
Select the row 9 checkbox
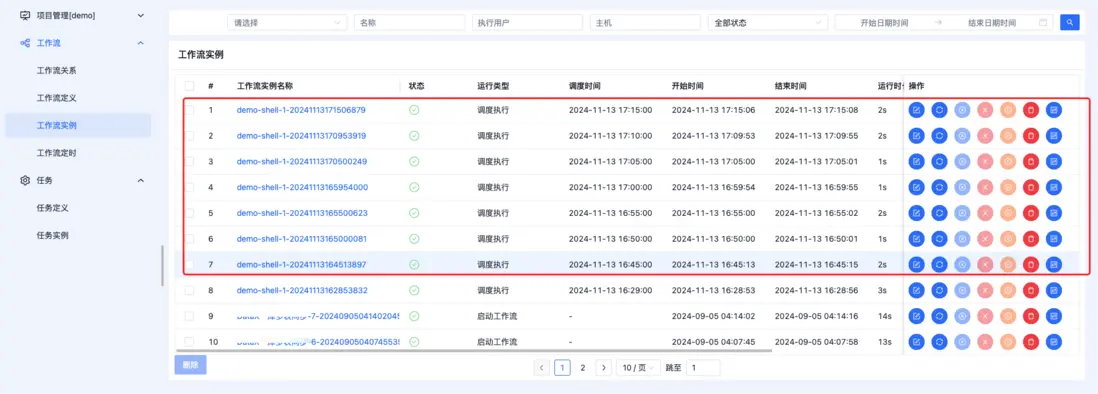click(x=189, y=316)
